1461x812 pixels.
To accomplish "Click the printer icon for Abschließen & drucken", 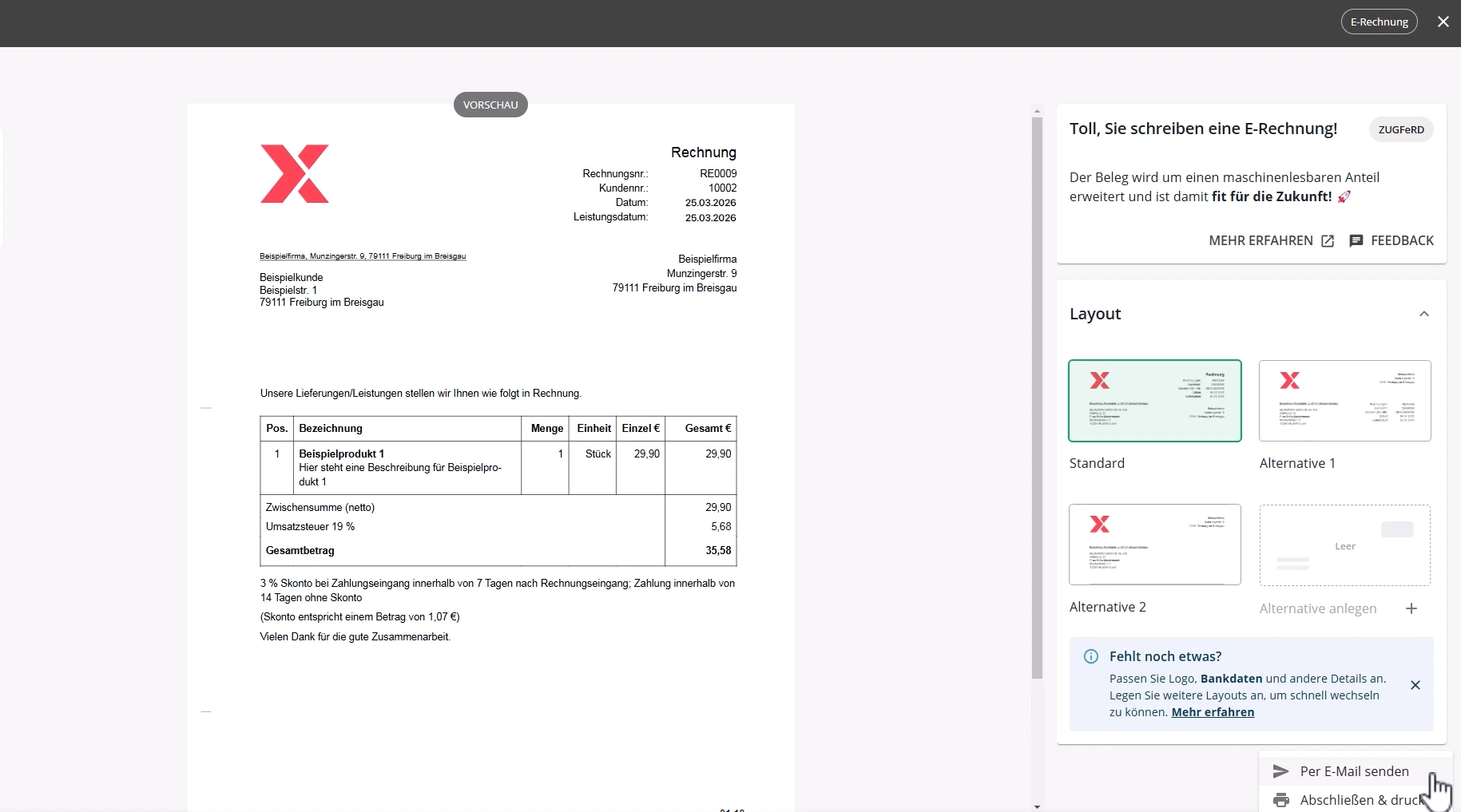I will point(1280,800).
